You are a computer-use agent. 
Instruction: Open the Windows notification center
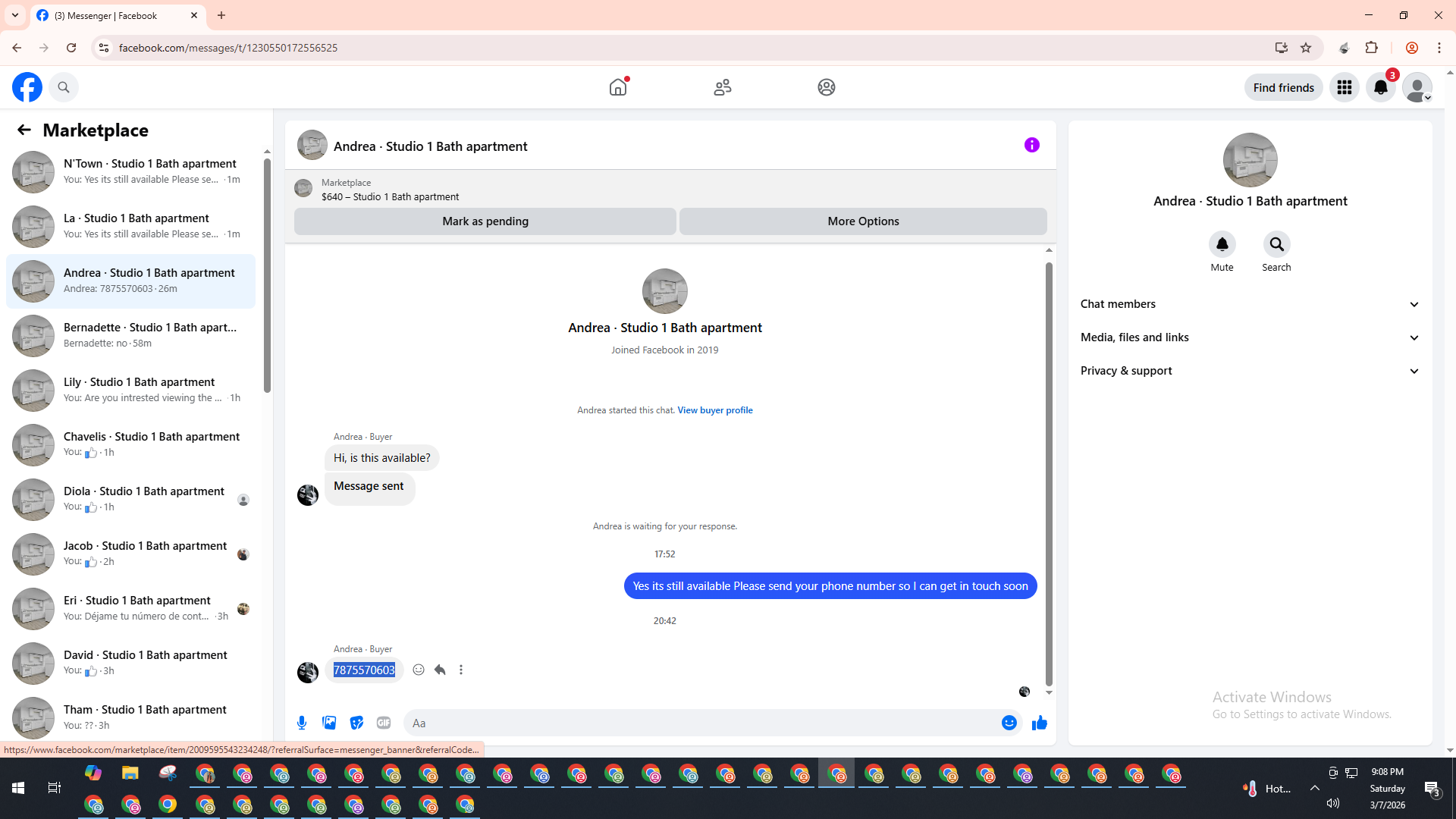click(1432, 789)
